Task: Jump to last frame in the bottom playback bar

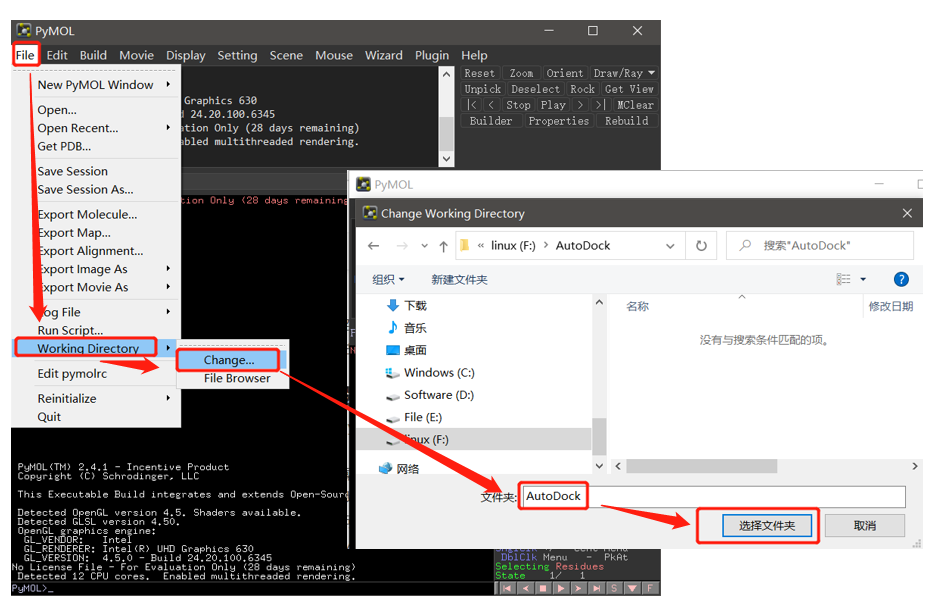Action: 596,589
